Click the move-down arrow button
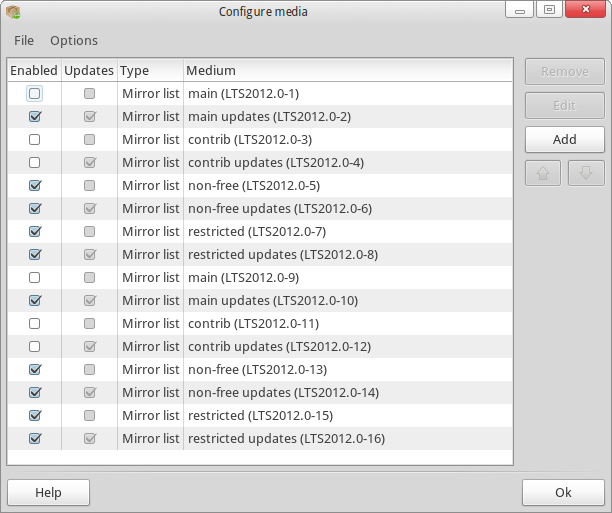The width and height of the screenshot is (612, 513). 586,173
